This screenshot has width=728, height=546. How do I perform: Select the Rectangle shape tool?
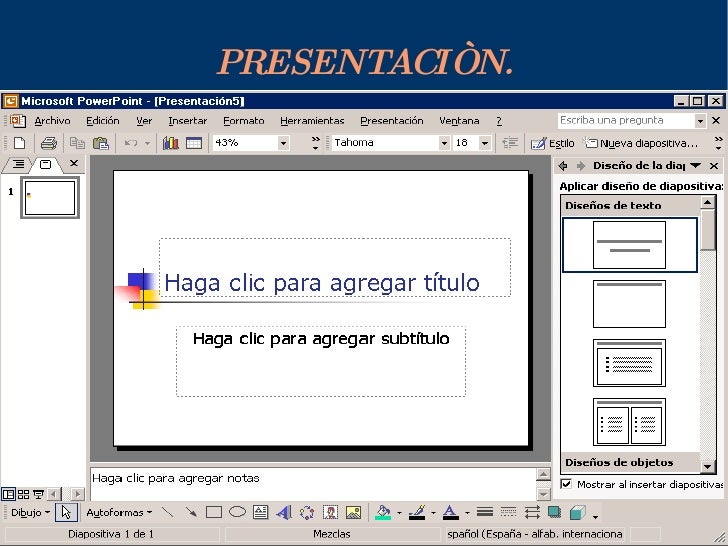click(x=214, y=512)
